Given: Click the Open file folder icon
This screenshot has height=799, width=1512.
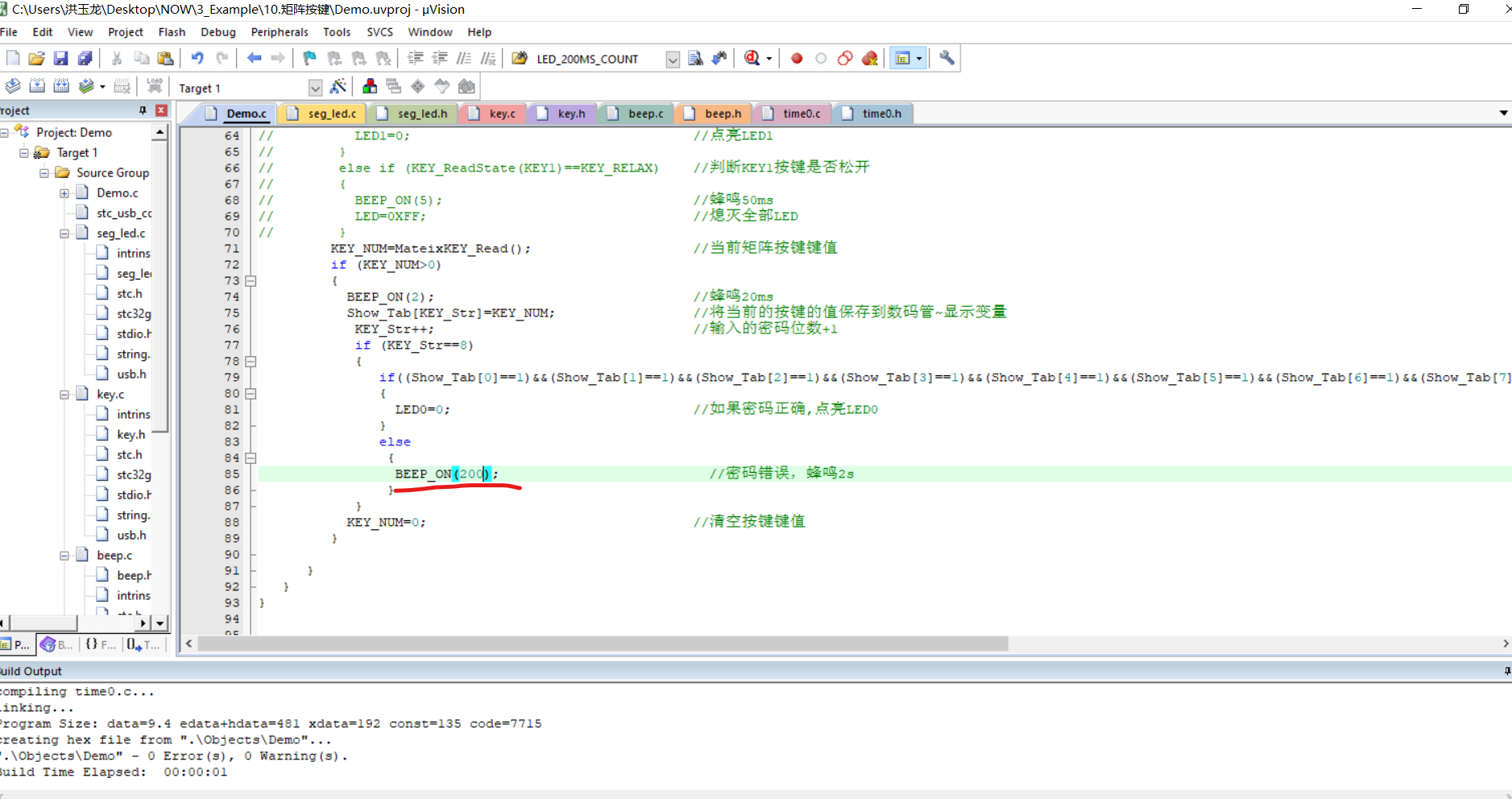Looking at the screenshot, I should tap(36, 58).
